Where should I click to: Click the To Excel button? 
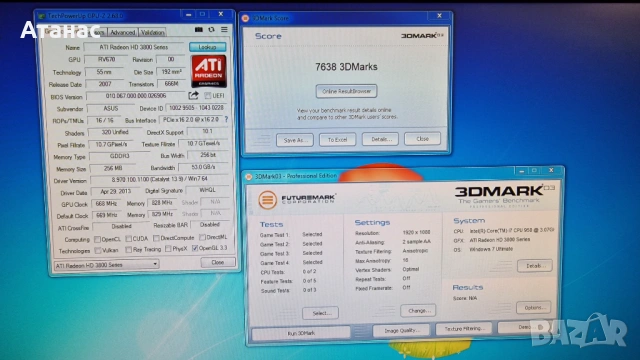coord(337,140)
